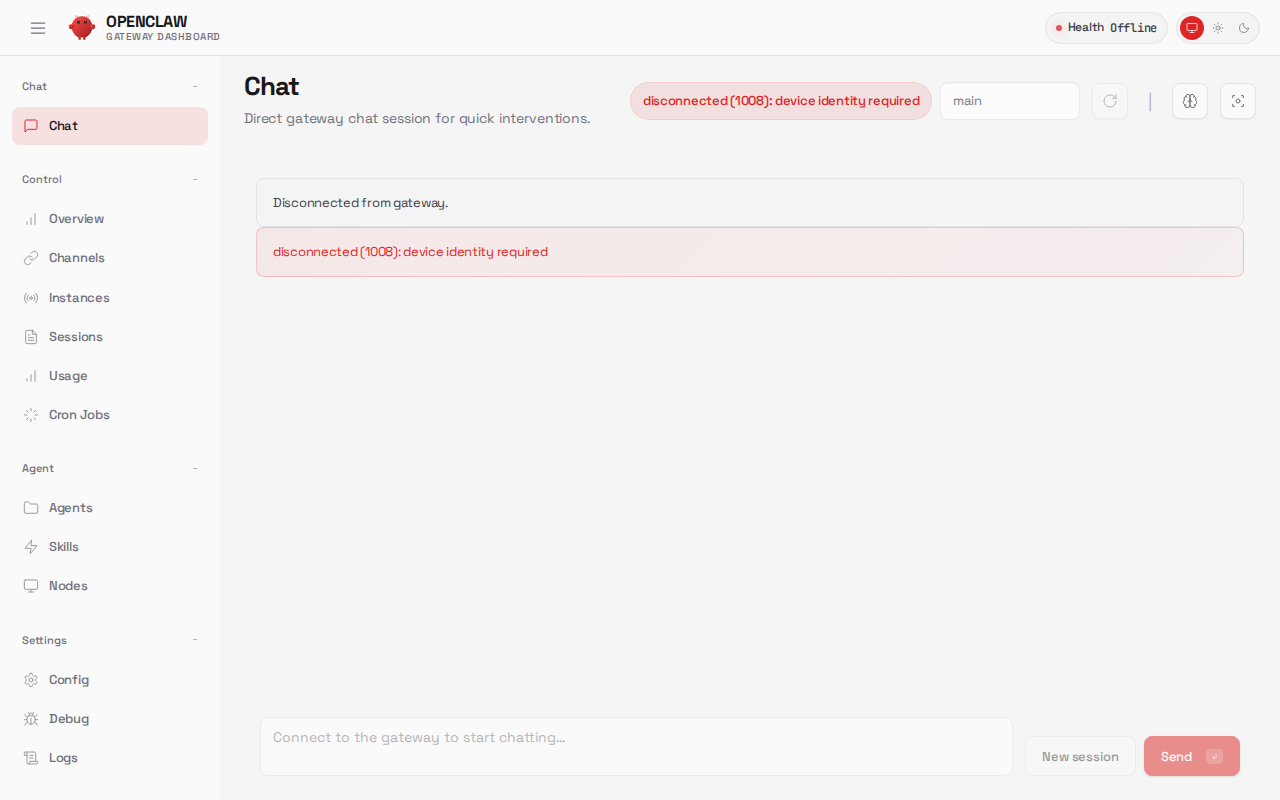
Task: Select the Cron Jobs sidebar icon
Action: 31,414
